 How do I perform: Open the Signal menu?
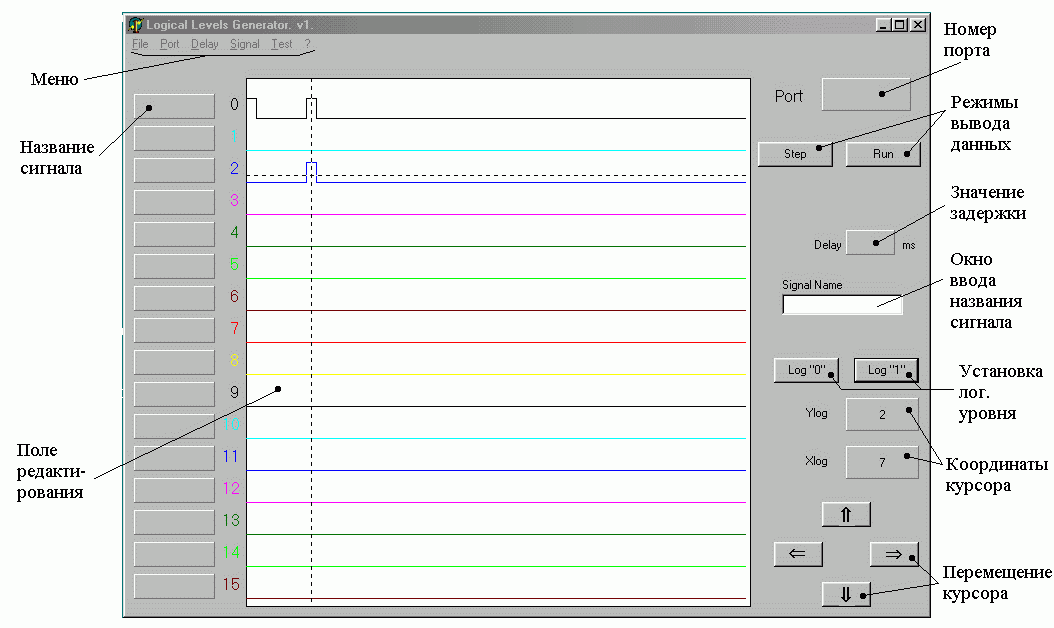click(x=244, y=45)
